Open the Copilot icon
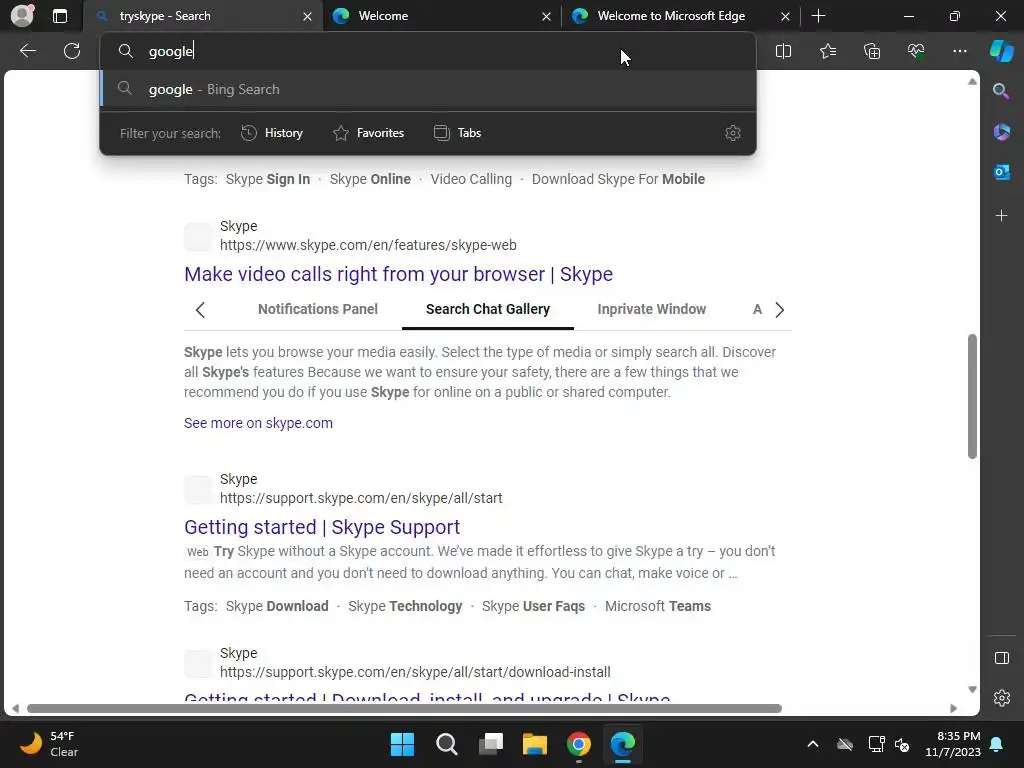Screen dimensions: 1024x768 point(1001,51)
